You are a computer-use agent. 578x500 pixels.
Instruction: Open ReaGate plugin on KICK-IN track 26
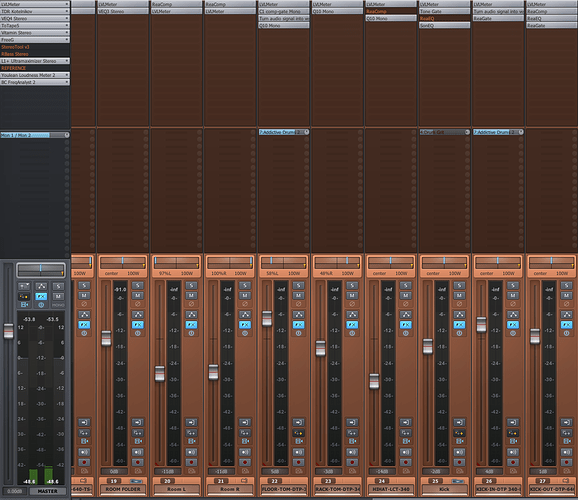coord(498,18)
